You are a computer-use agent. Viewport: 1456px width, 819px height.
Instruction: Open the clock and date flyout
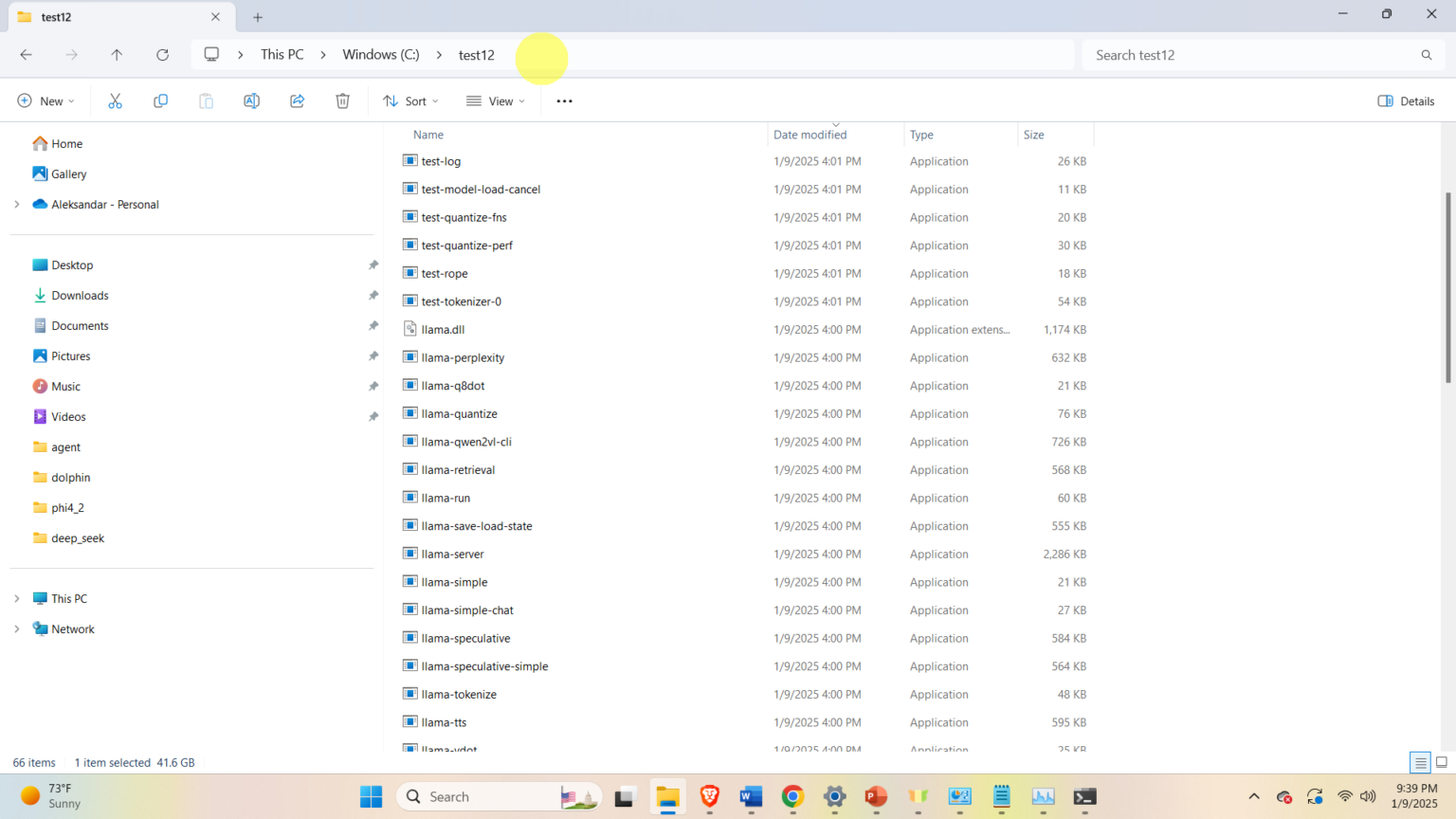click(1415, 796)
